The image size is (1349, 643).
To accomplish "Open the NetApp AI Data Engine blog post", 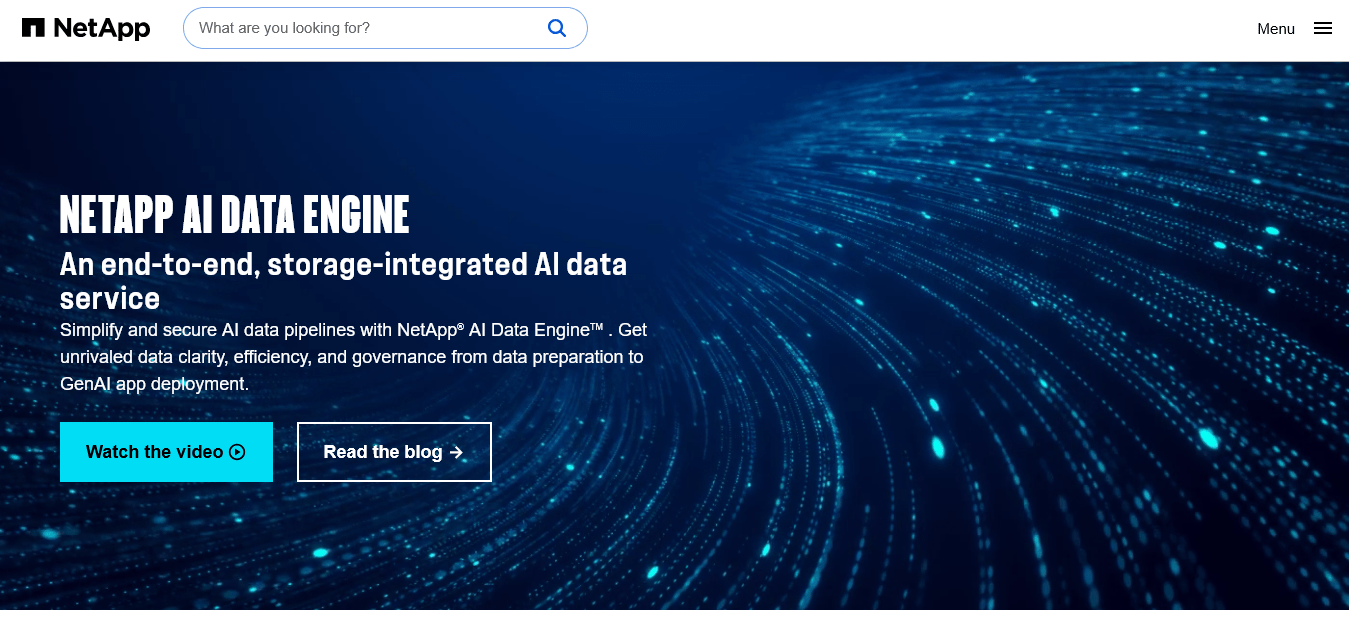I will click(394, 452).
